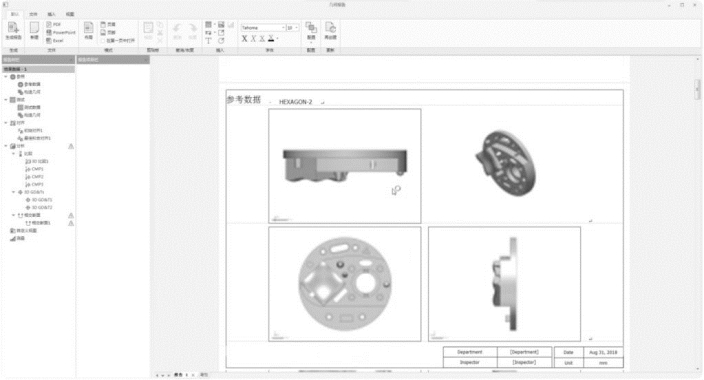Screen dimensions: 704x380
Task: Select 3D GD&T2 in the tree
Action: [39, 208]
